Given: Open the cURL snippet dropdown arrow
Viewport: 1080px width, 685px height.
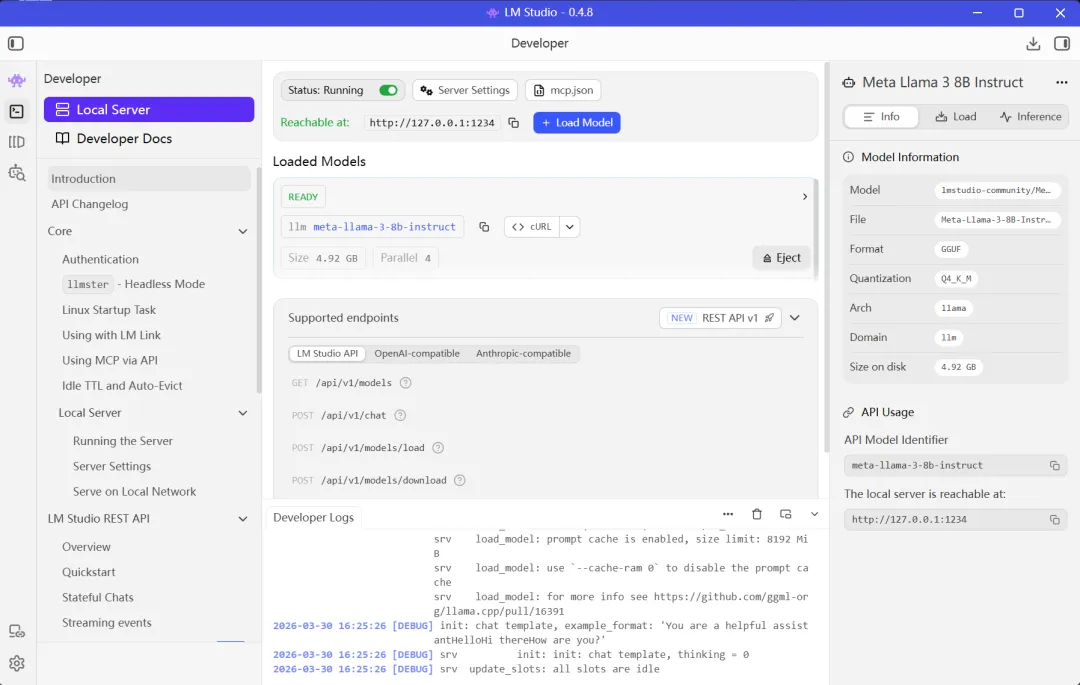Looking at the screenshot, I should (x=570, y=226).
